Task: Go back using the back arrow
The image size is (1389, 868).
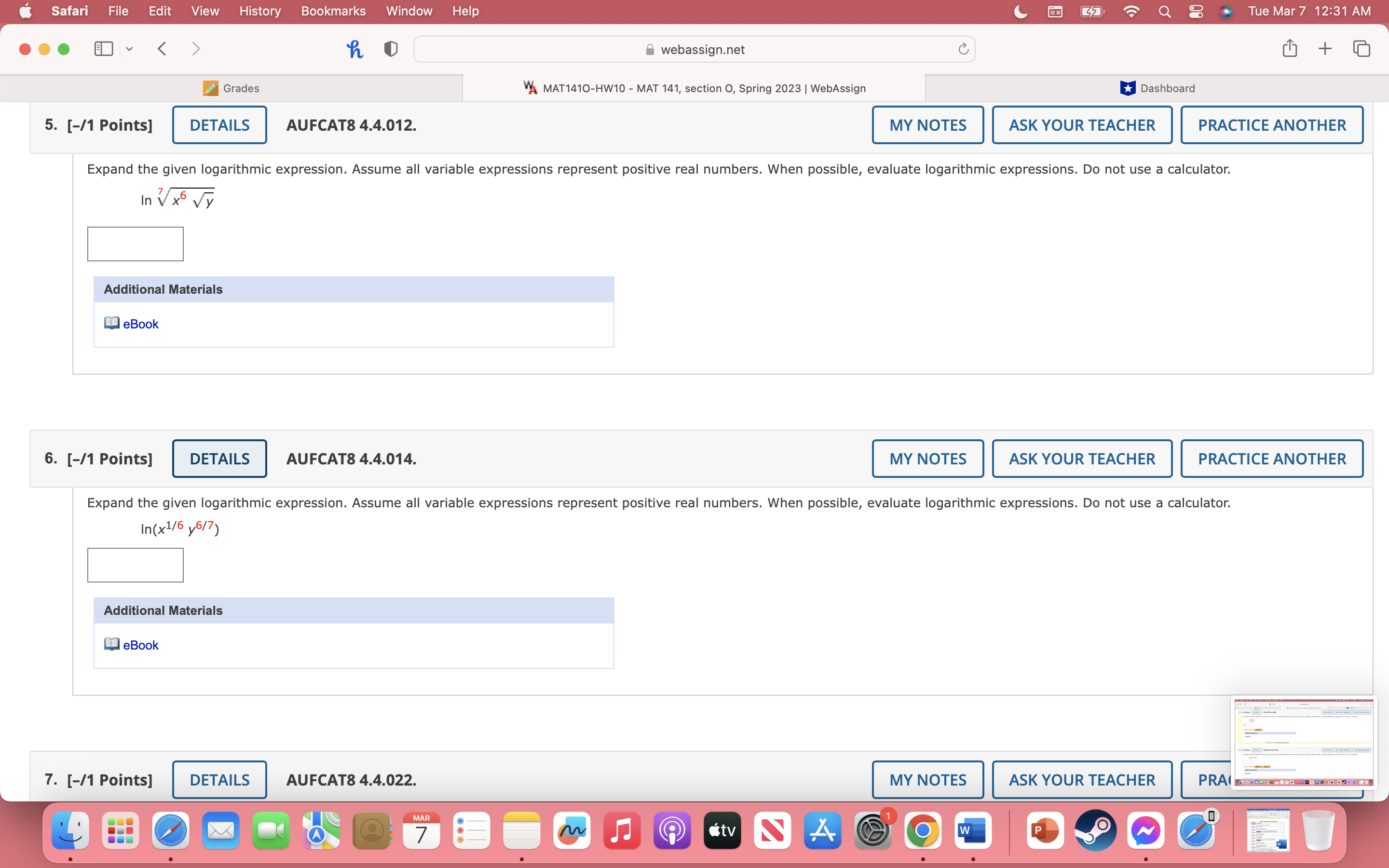Action: pyautogui.click(x=163, y=49)
